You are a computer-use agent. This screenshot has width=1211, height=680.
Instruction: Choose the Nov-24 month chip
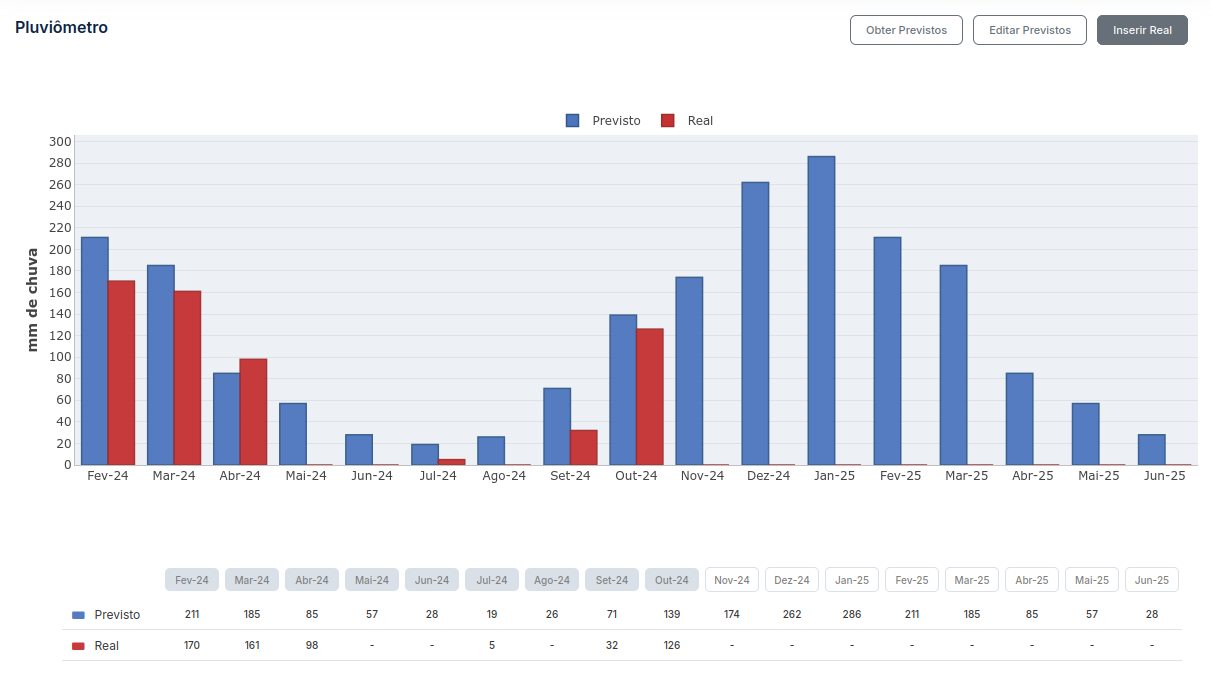pyautogui.click(x=732, y=580)
